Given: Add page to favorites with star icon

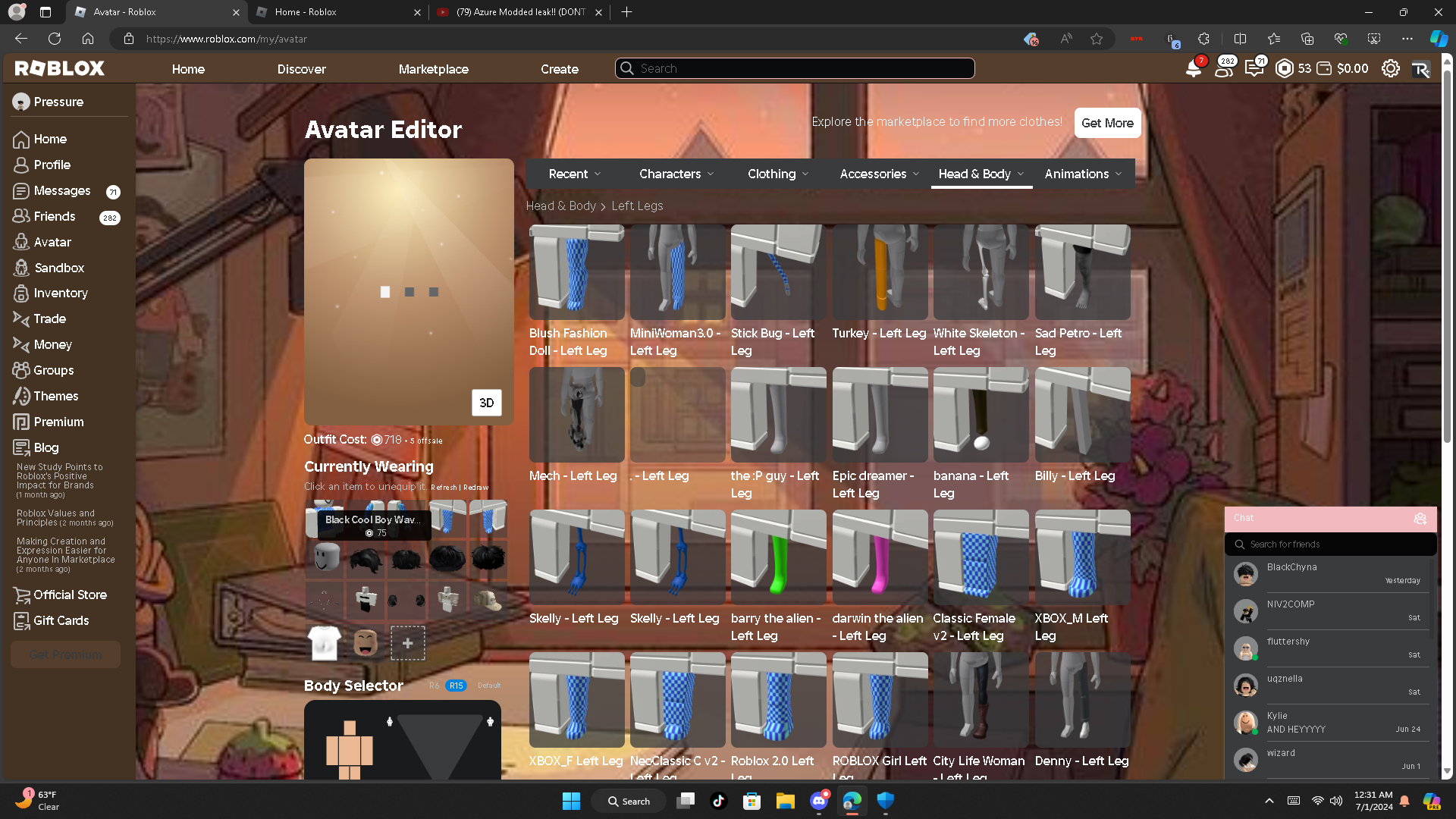Looking at the screenshot, I should point(1097,39).
